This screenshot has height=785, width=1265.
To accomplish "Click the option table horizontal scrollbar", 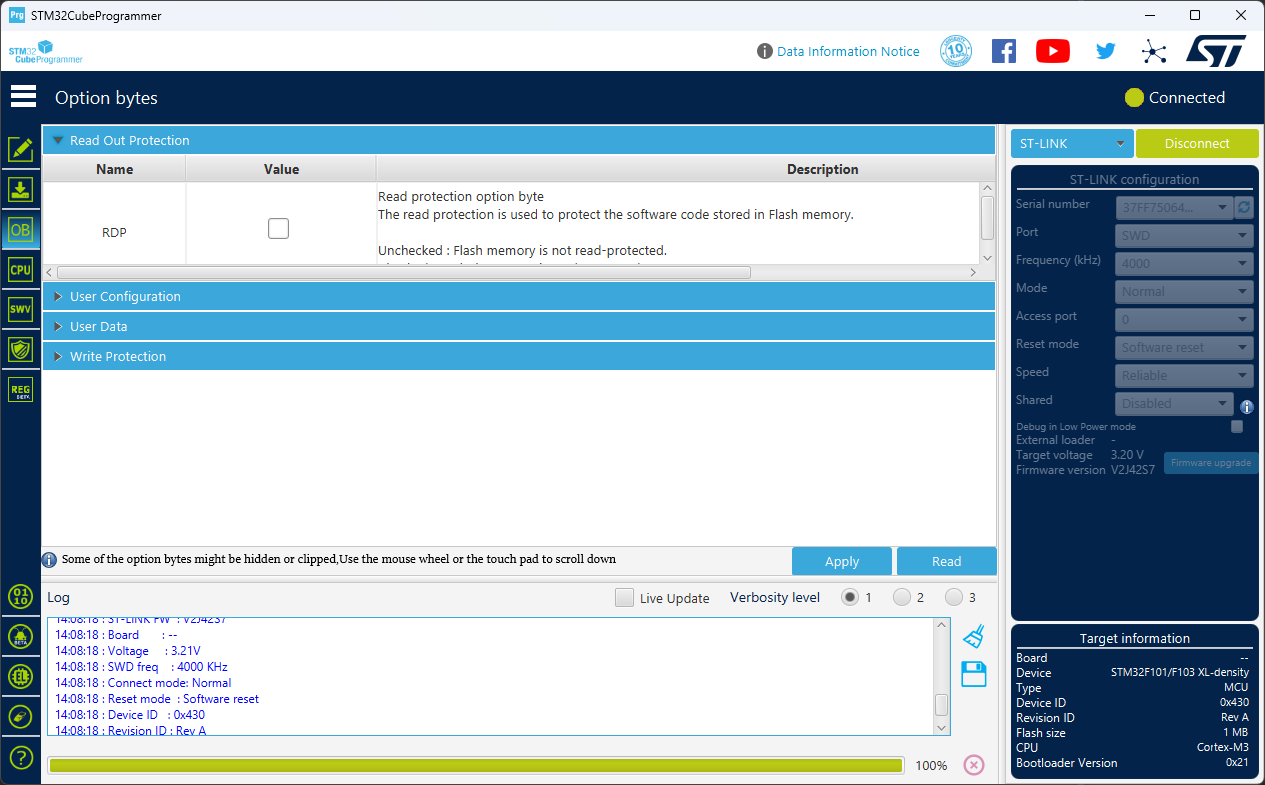I will tap(404, 272).
